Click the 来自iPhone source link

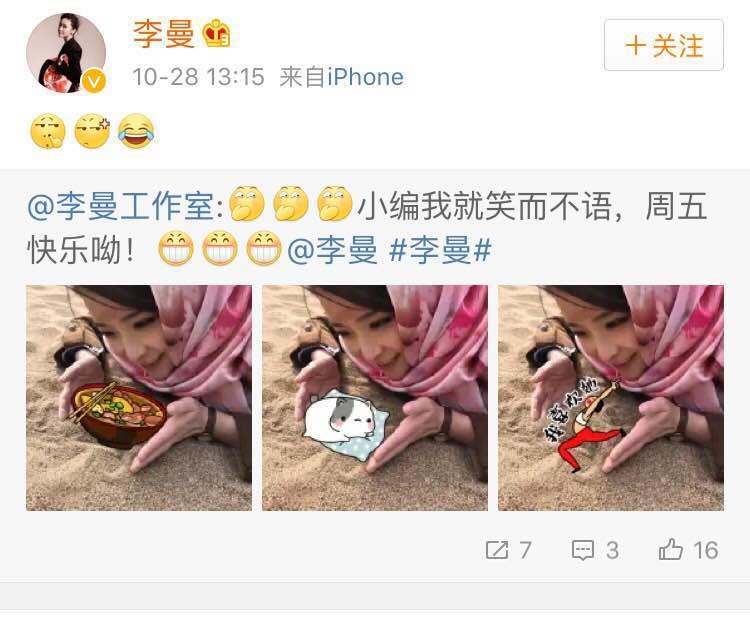[342, 77]
